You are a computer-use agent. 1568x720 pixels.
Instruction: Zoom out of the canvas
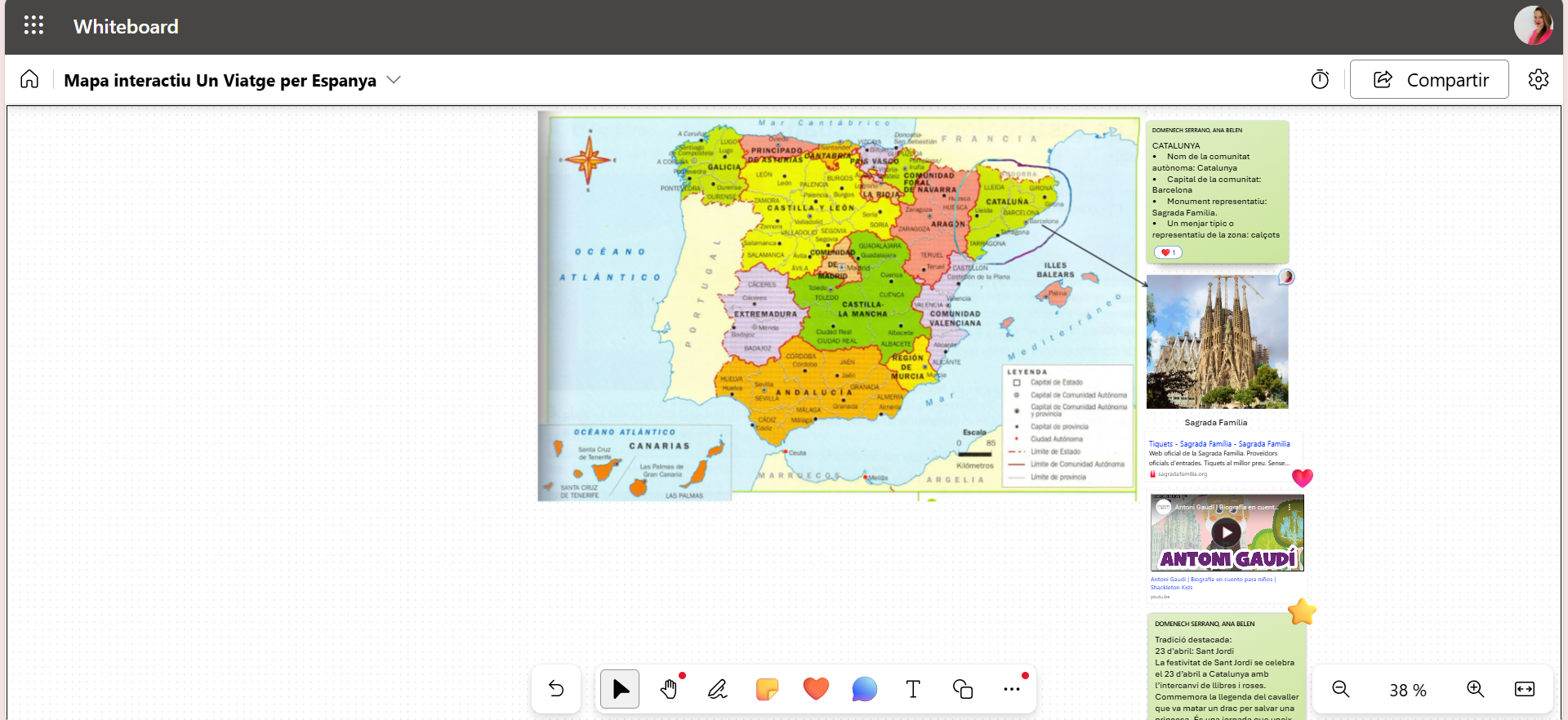click(x=1340, y=689)
